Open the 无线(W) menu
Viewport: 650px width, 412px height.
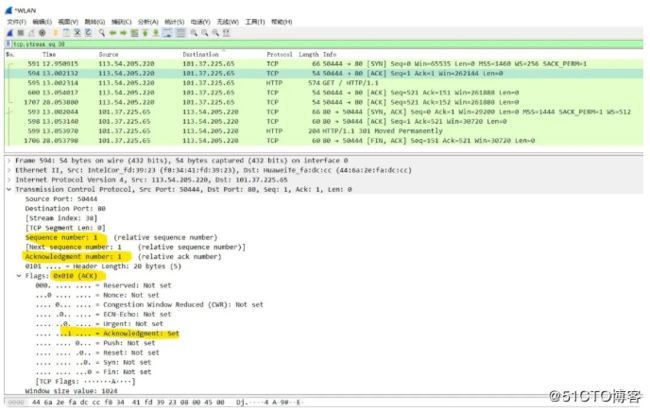click(x=228, y=22)
